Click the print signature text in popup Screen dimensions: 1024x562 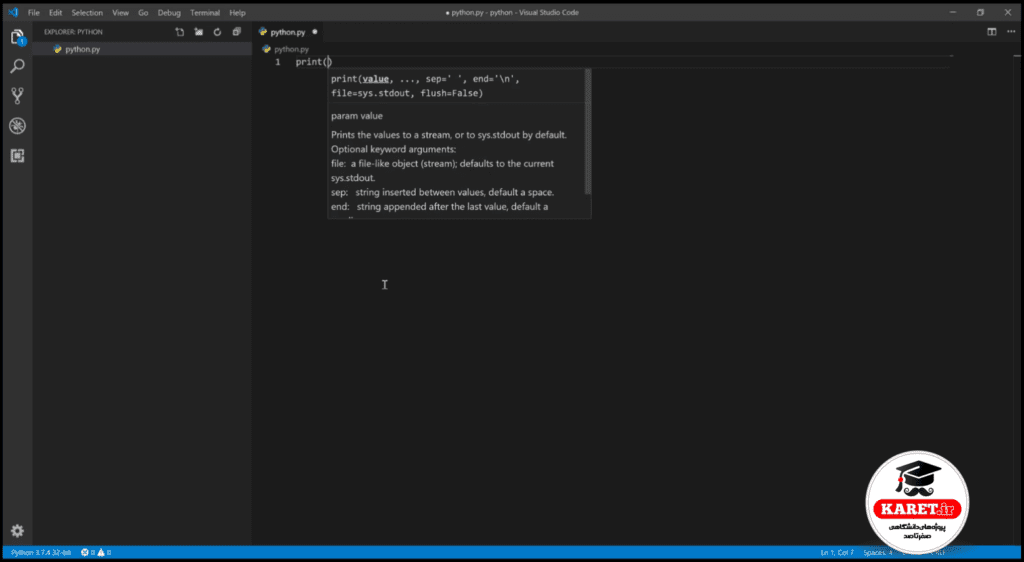425,86
